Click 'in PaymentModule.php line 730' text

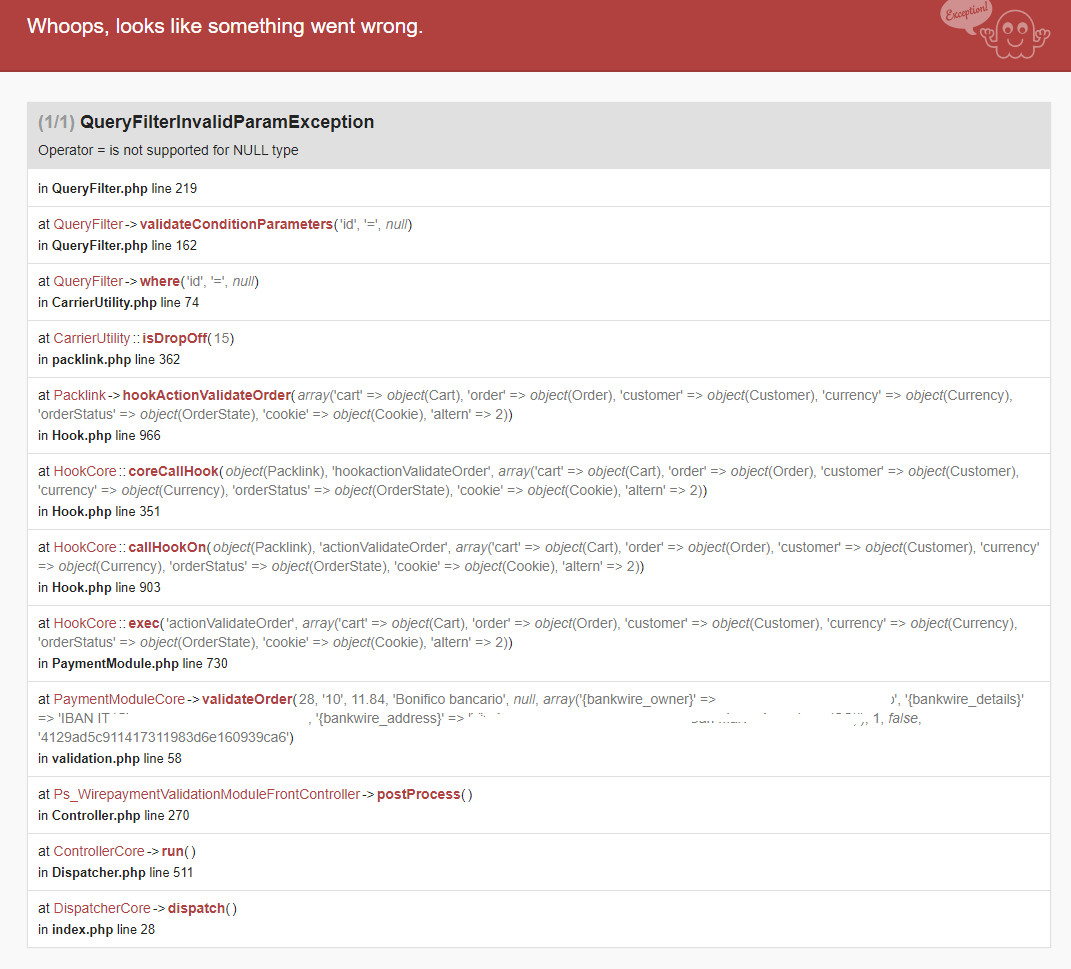coord(133,664)
